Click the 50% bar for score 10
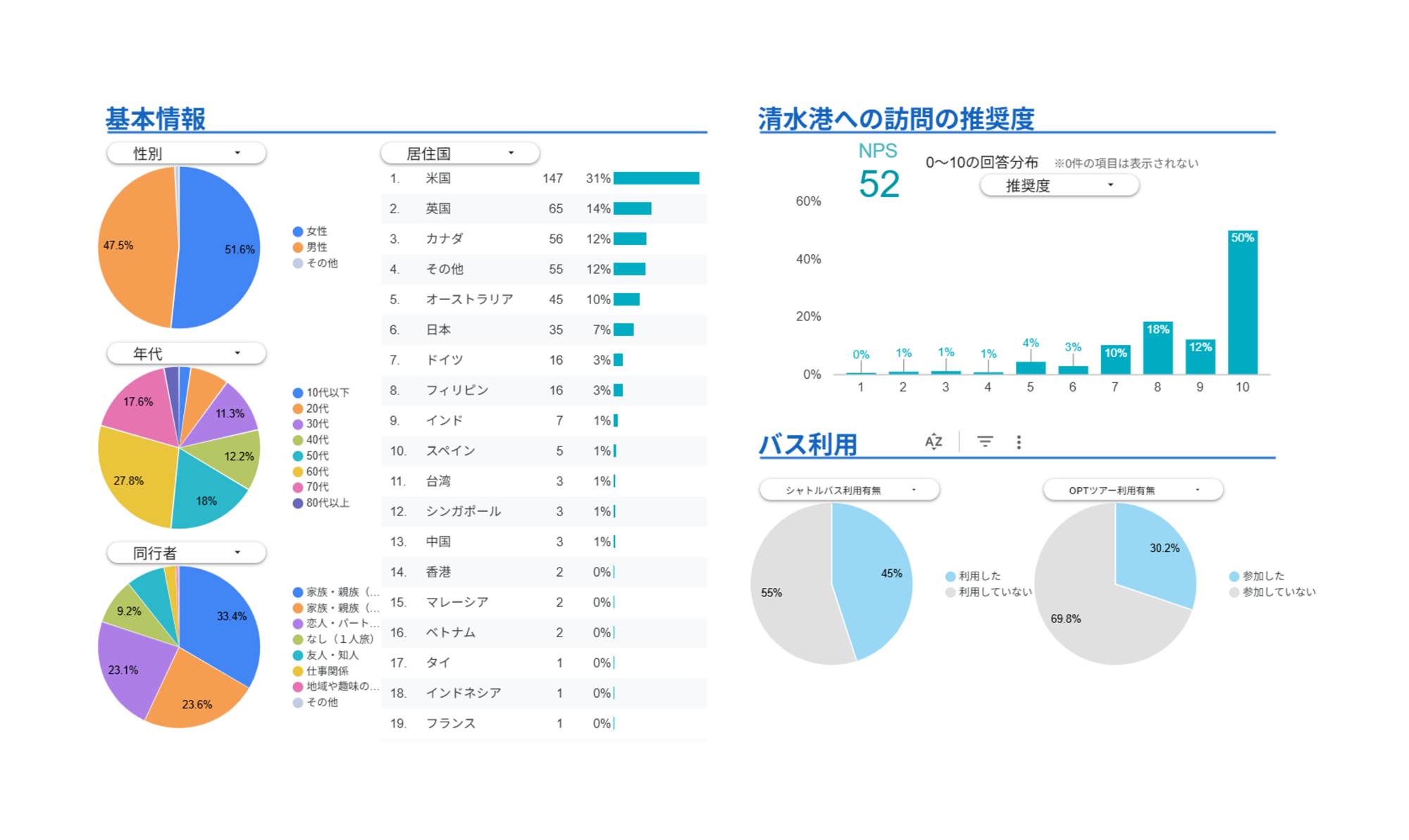 coord(1242,303)
